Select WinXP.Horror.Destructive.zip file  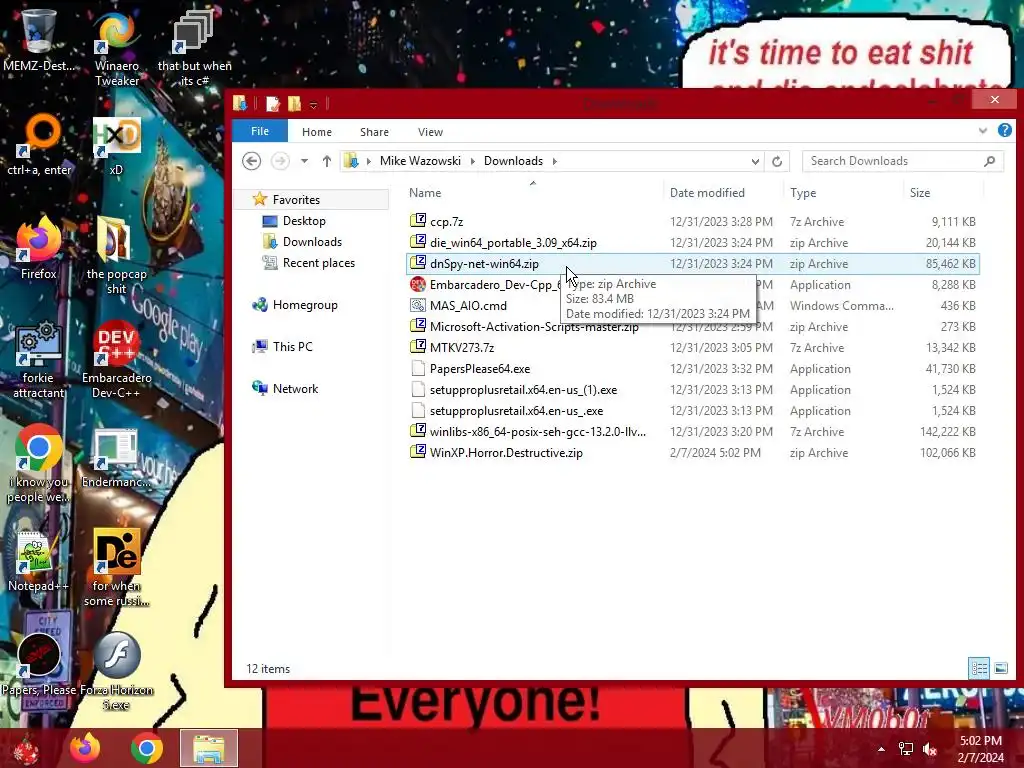click(692, 453)
